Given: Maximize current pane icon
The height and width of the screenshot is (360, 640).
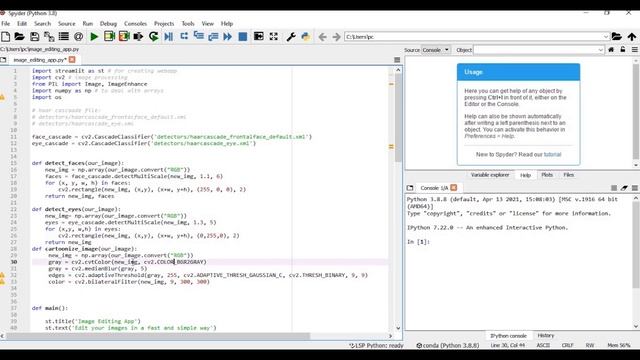Looking at the screenshot, I should [x=258, y=37].
